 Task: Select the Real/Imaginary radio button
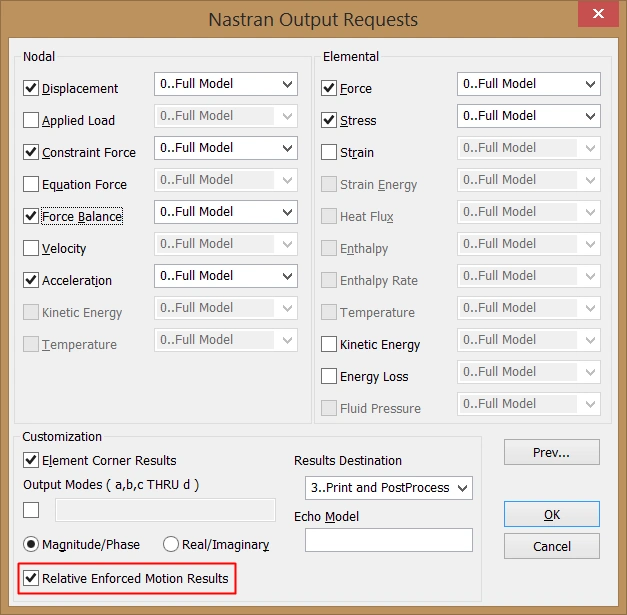(171, 544)
